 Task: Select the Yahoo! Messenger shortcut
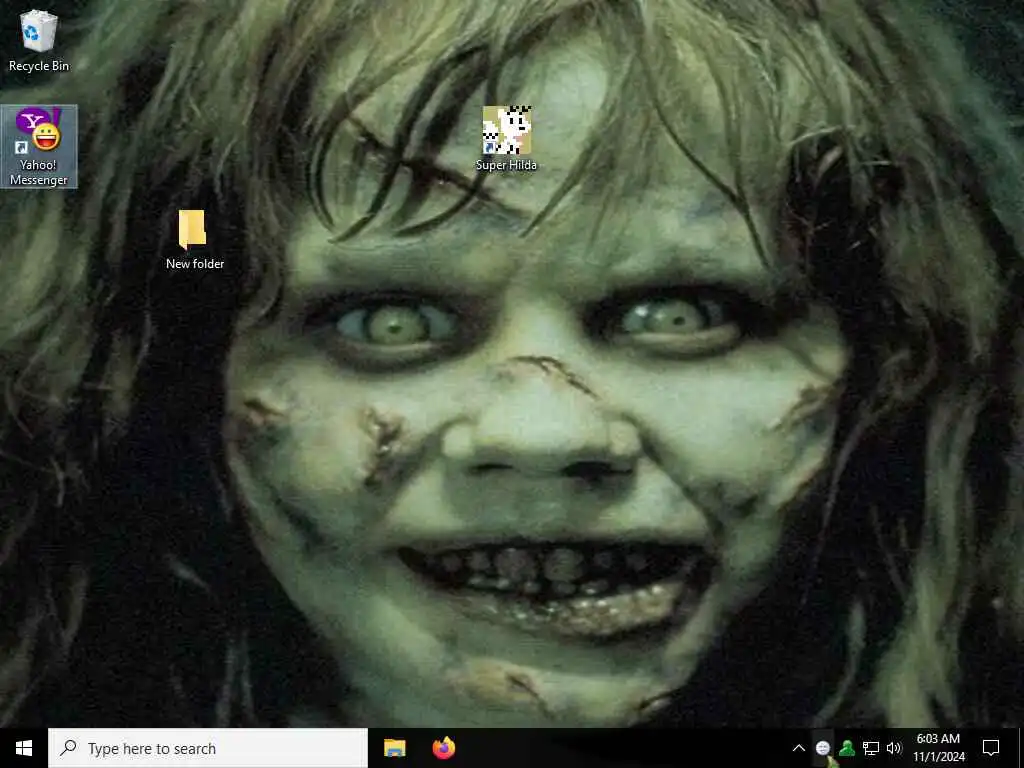(x=39, y=147)
